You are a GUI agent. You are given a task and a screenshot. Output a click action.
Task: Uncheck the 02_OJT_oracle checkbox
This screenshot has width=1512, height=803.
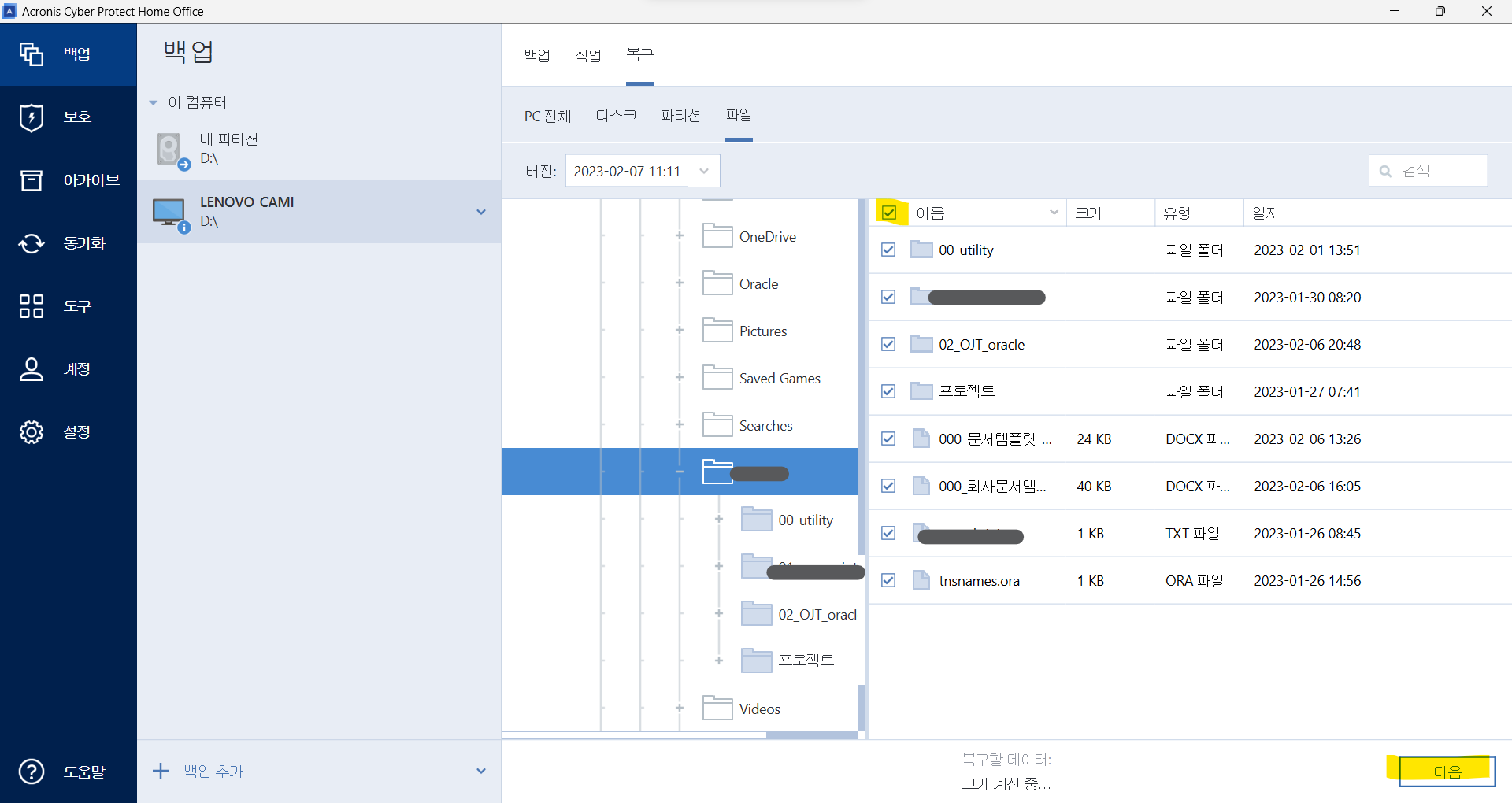point(888,344)
